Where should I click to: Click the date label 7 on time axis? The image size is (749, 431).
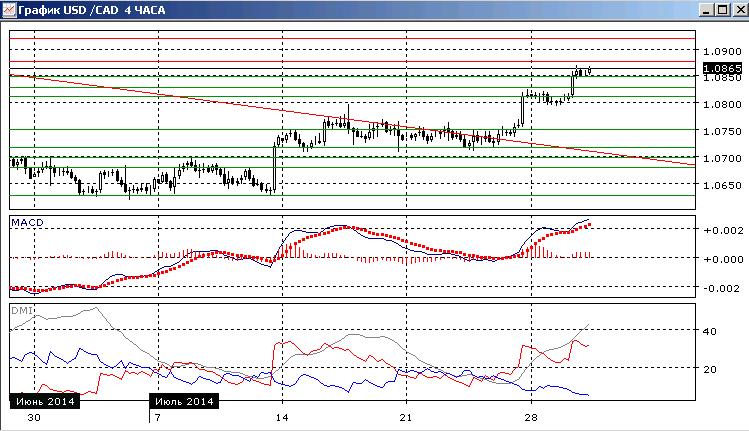[158, 418]
